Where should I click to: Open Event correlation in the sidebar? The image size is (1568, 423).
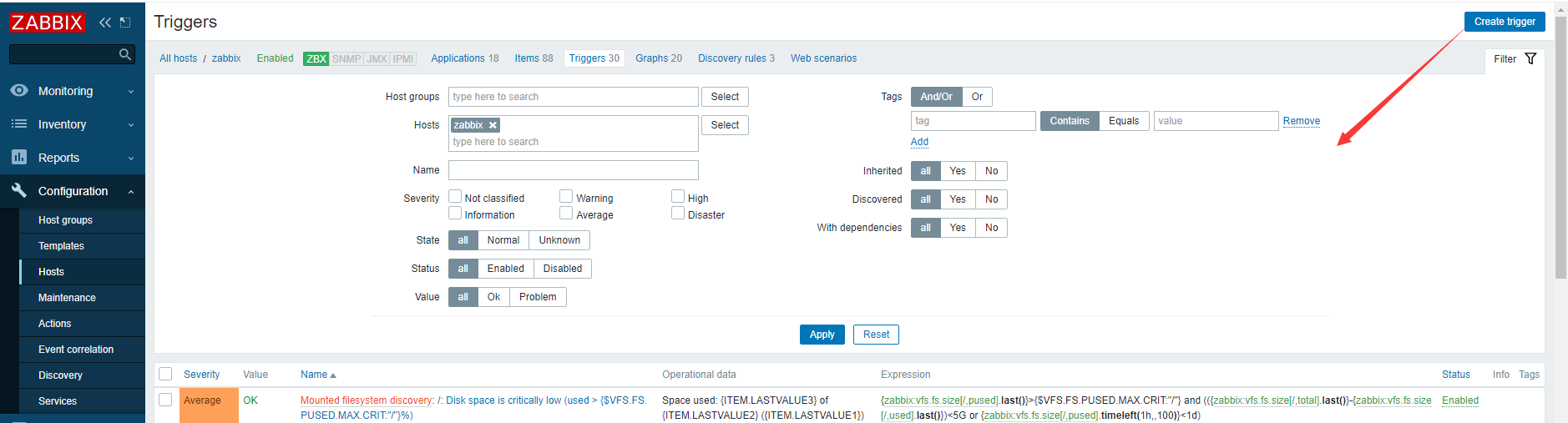click(76, 350)
